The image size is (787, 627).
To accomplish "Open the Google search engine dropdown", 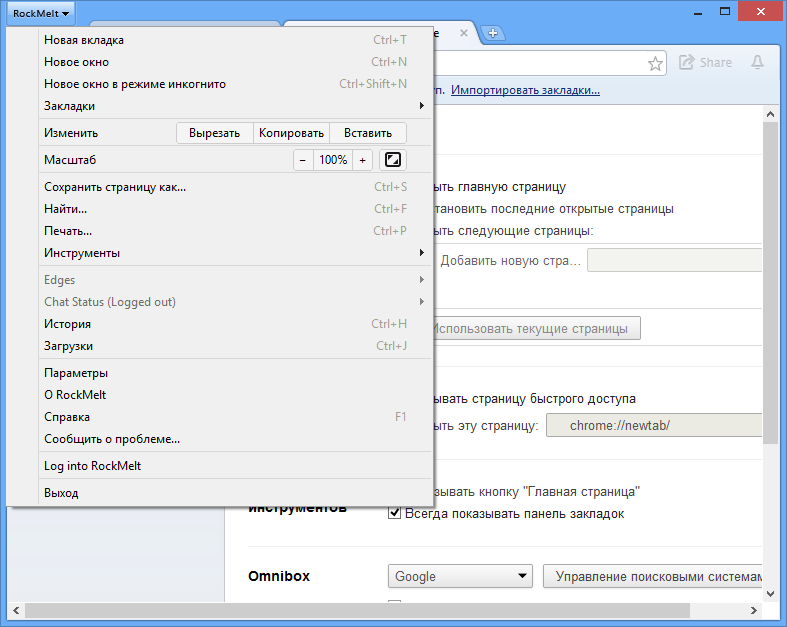I will (x=460, y=576).
